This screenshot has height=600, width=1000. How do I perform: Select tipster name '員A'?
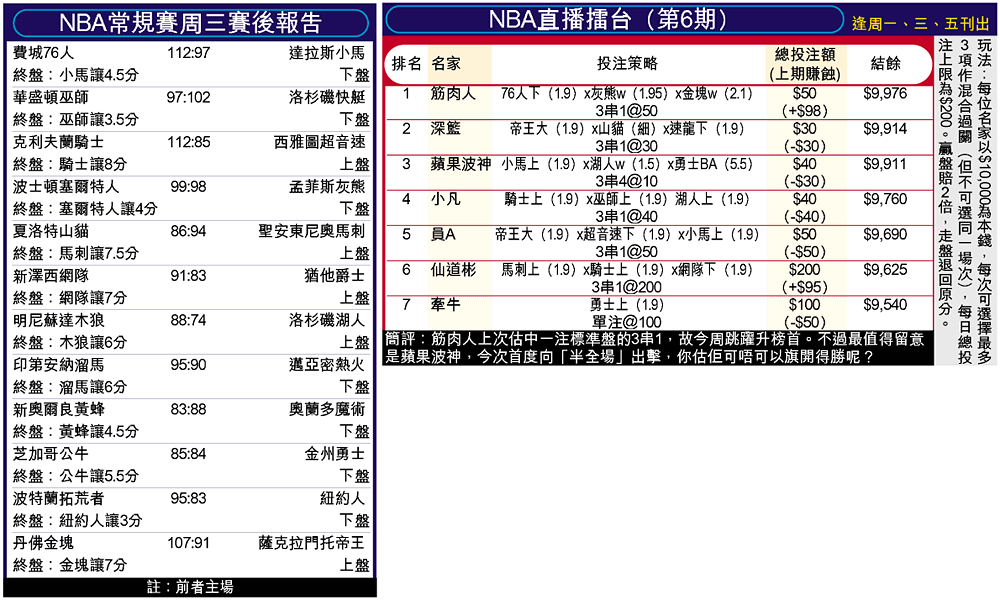click(x=443, y=235)
